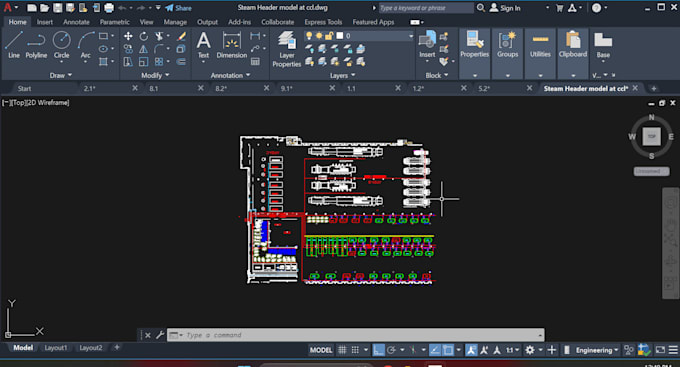Click the Erase tool icon
This screenshot has width=680, height=367.
click(182, 36)
